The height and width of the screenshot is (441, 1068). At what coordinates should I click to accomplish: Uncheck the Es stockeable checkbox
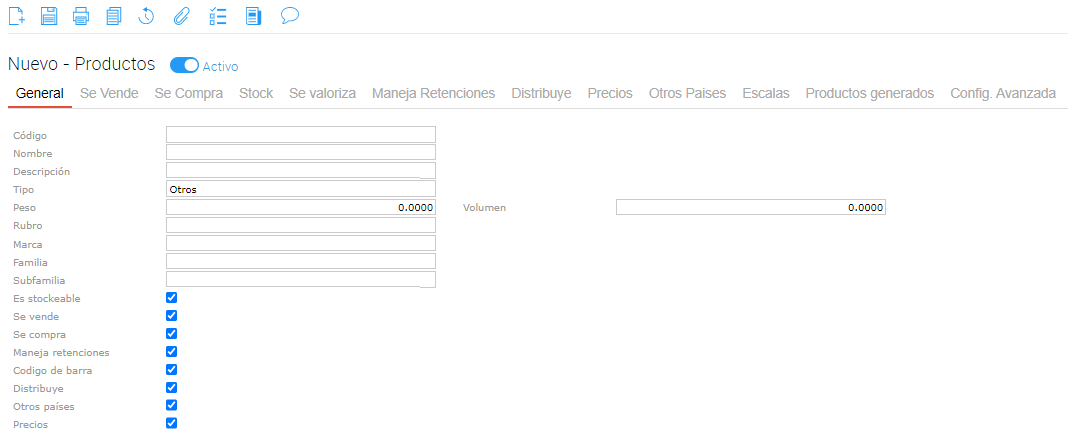point(171,298)
